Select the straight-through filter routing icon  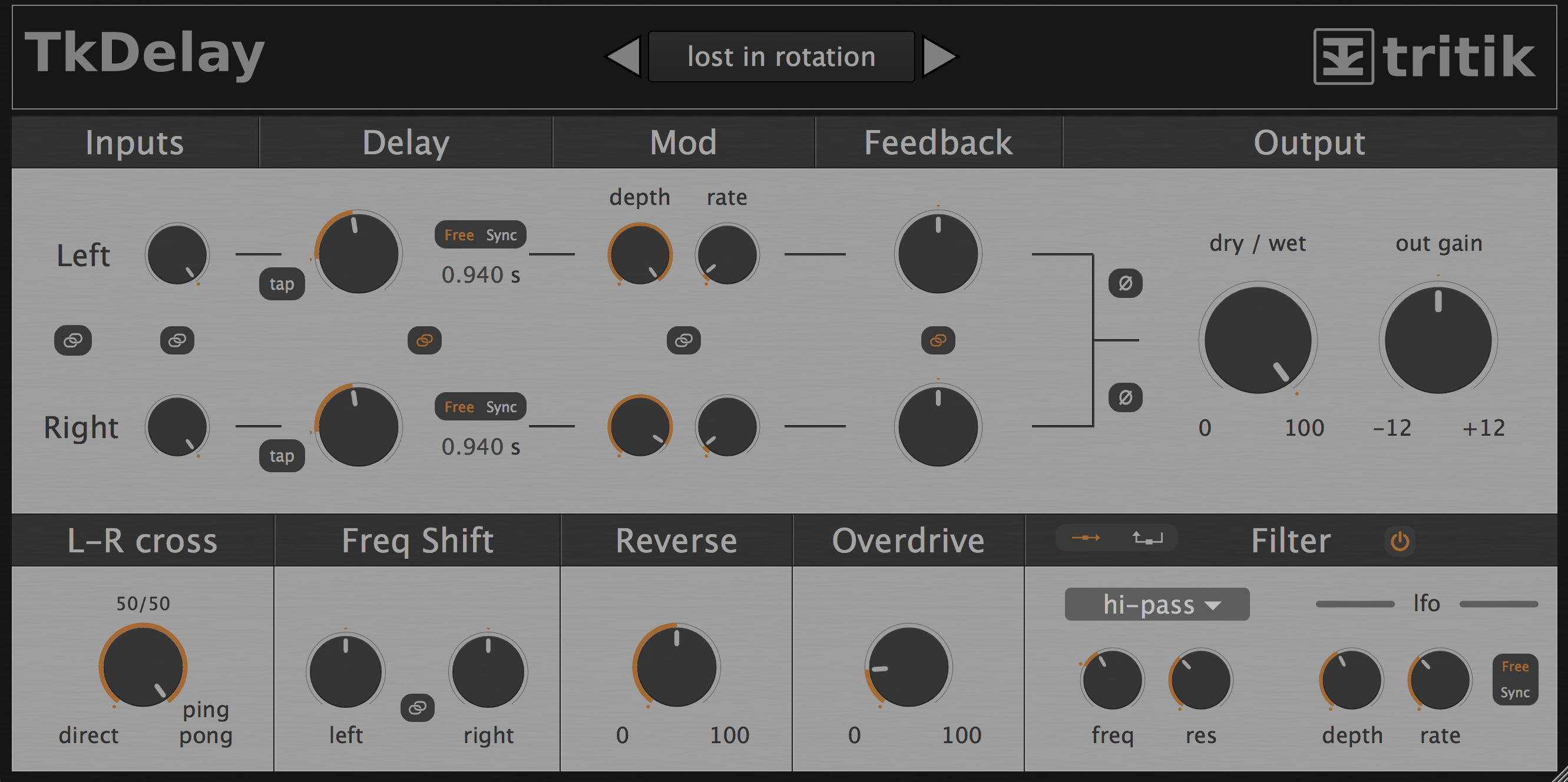[x=1086, y=538]
